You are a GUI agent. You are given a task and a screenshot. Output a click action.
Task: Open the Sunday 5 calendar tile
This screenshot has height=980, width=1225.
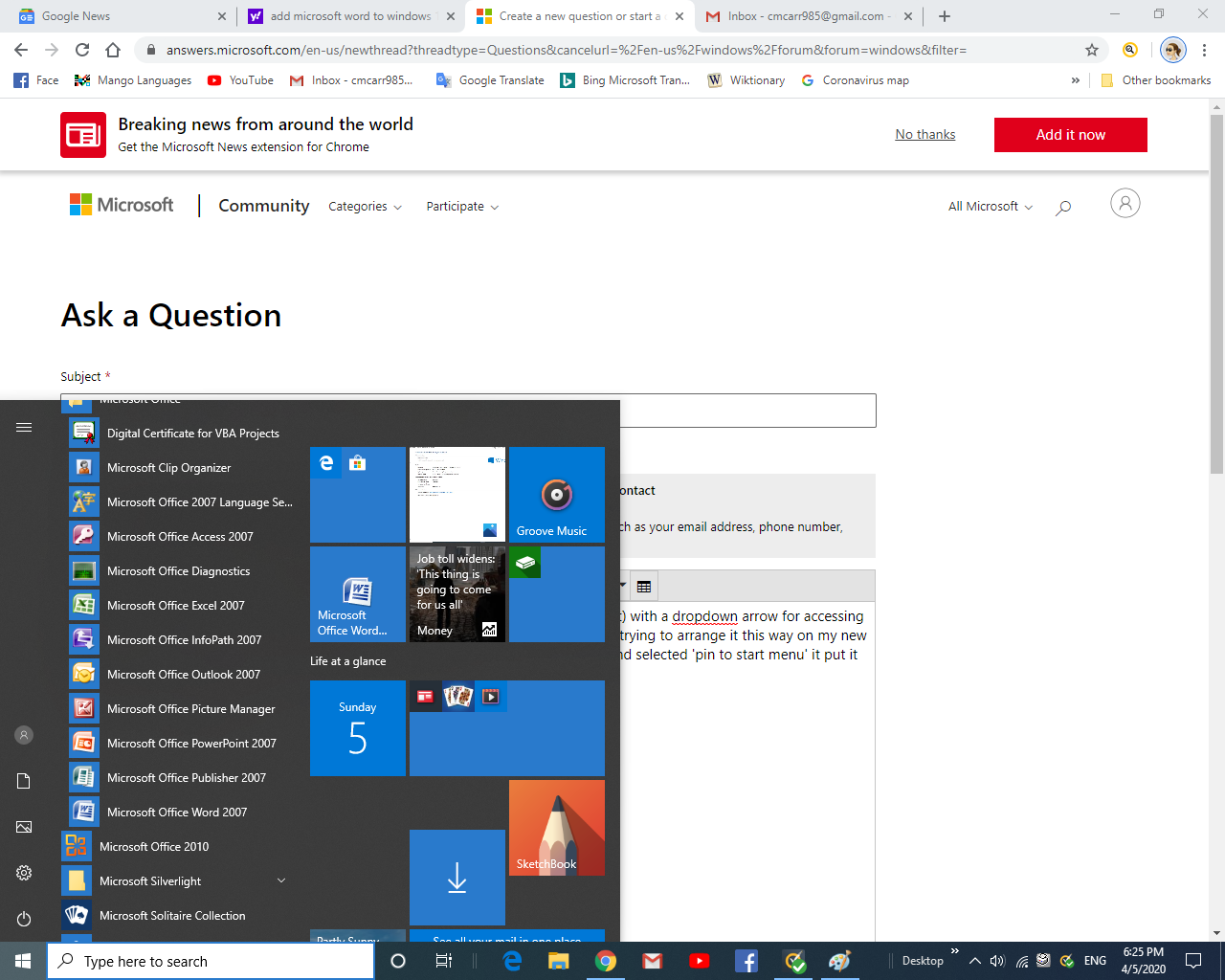click(358, 728)
